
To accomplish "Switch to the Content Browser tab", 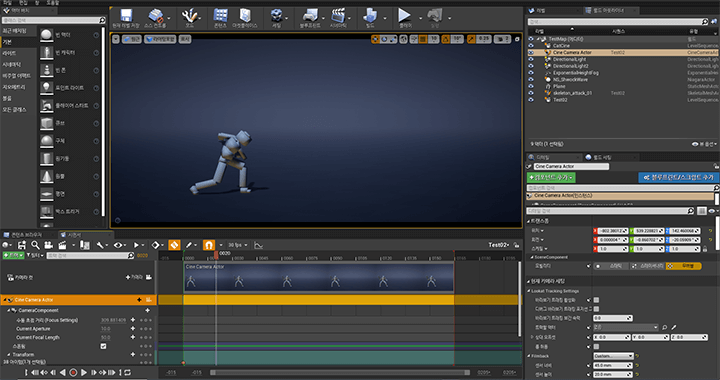I will pos(27,235).
